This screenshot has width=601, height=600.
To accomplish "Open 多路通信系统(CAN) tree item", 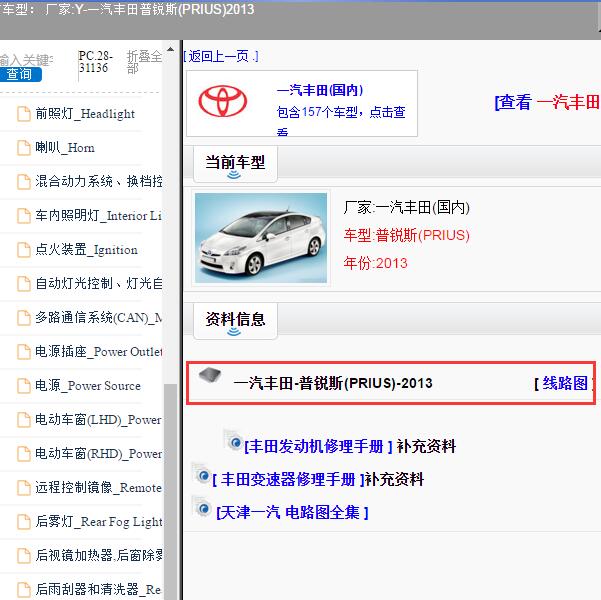I will click(99, 317).
